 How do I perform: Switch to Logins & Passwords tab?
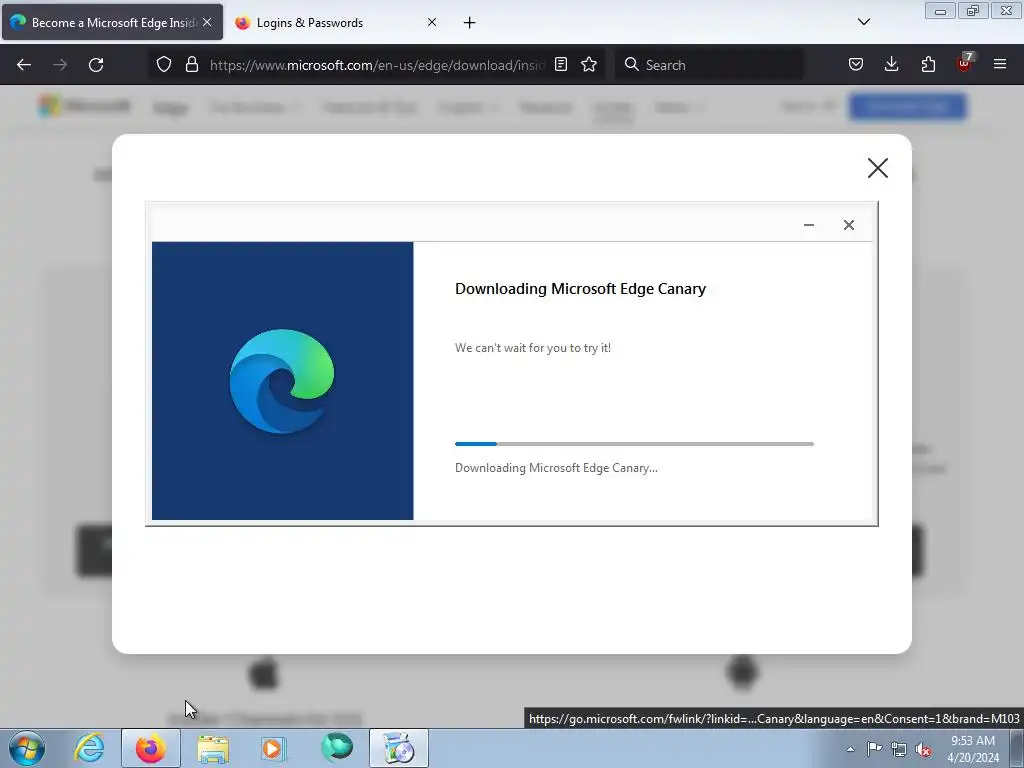pyautogui.click(x=336, y=23)
